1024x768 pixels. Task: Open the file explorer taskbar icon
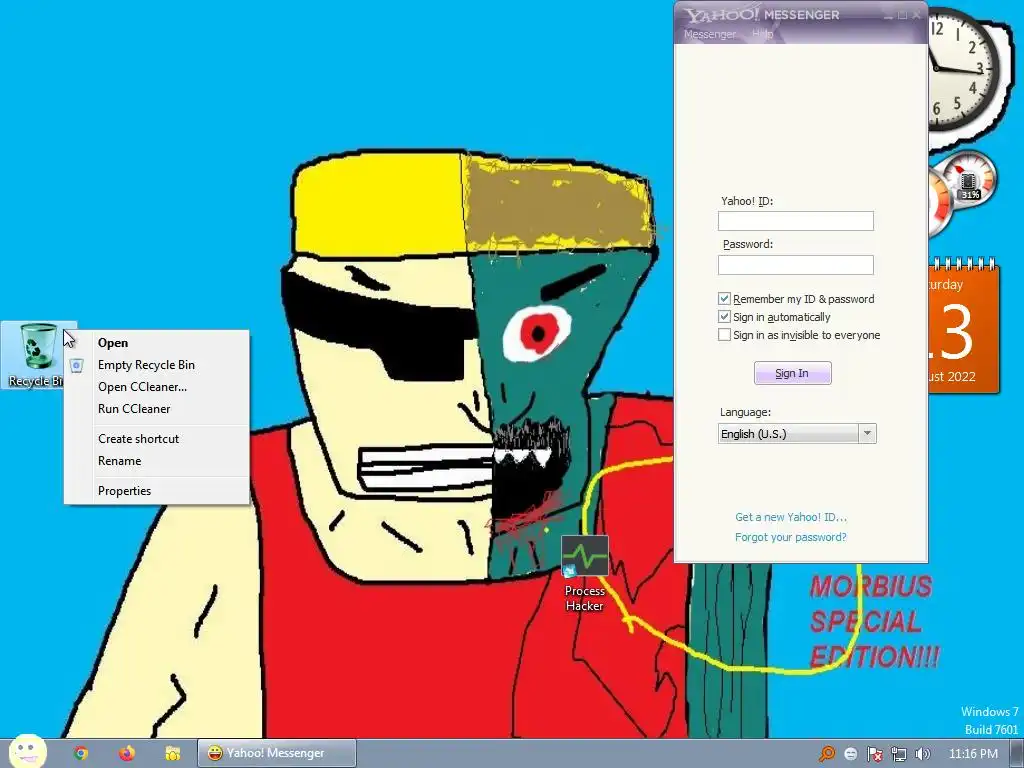coord(172,753)
